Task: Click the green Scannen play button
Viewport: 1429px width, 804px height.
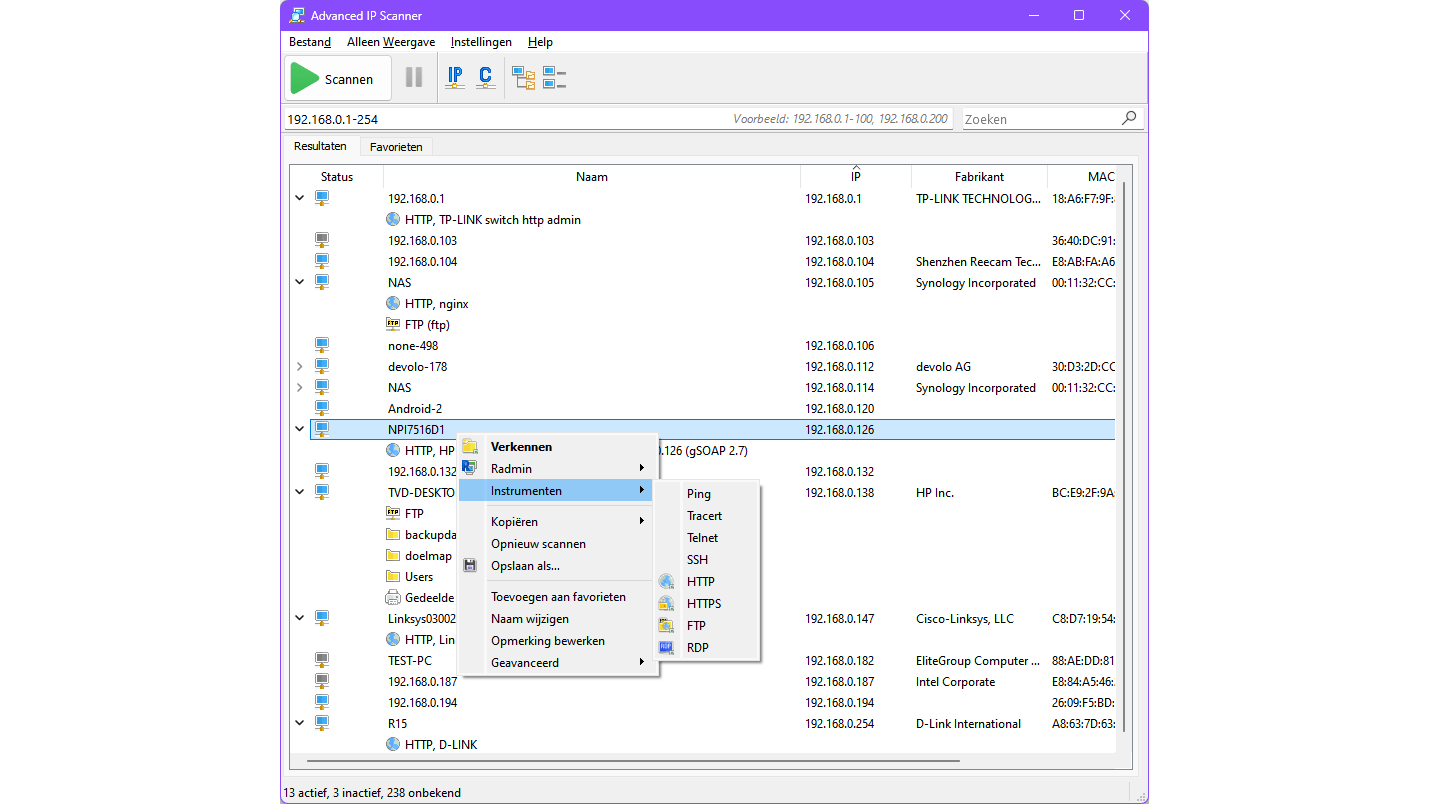Action: (337, 79)
